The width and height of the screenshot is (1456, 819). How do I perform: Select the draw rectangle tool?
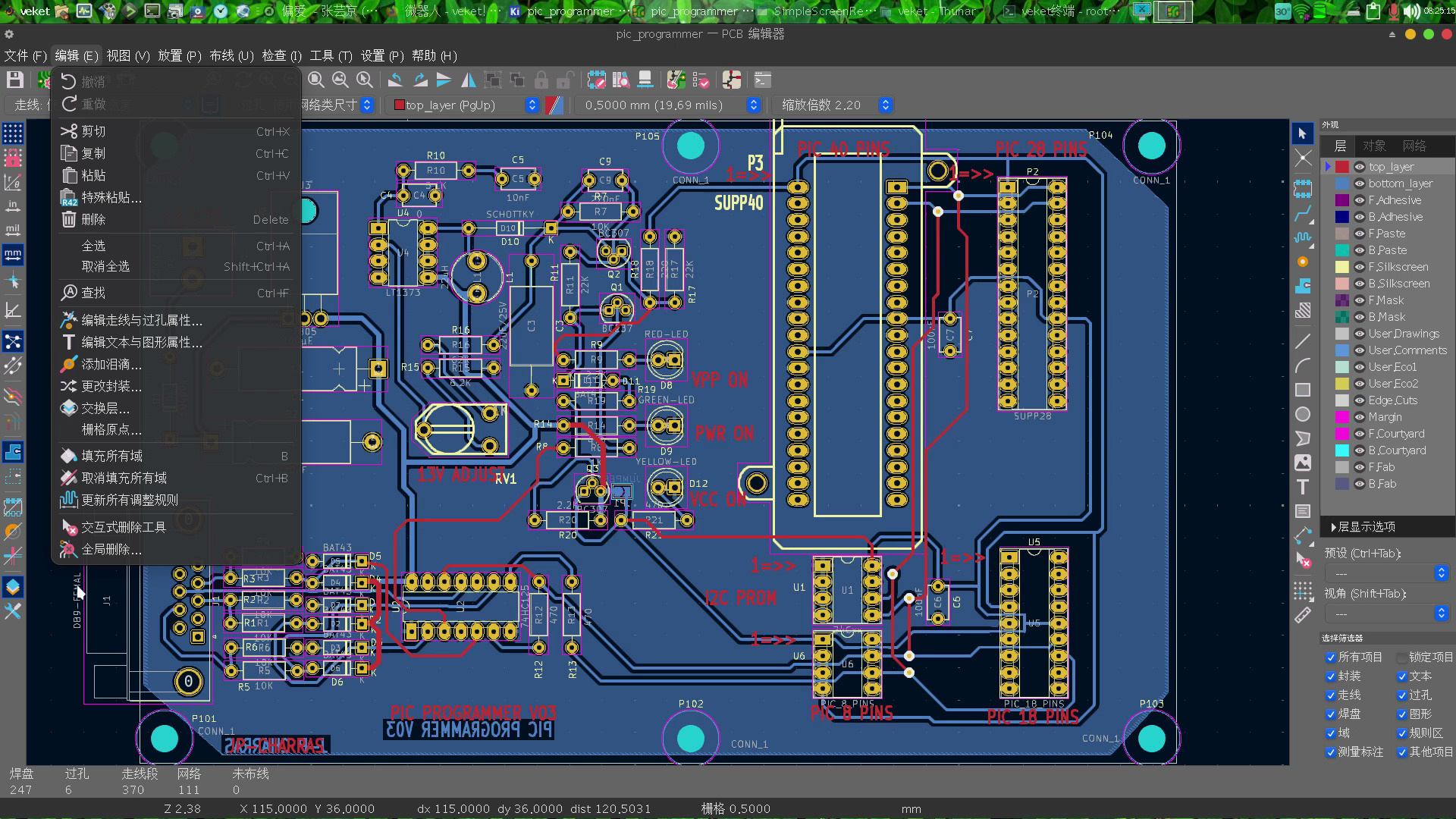pos(1302,390)
